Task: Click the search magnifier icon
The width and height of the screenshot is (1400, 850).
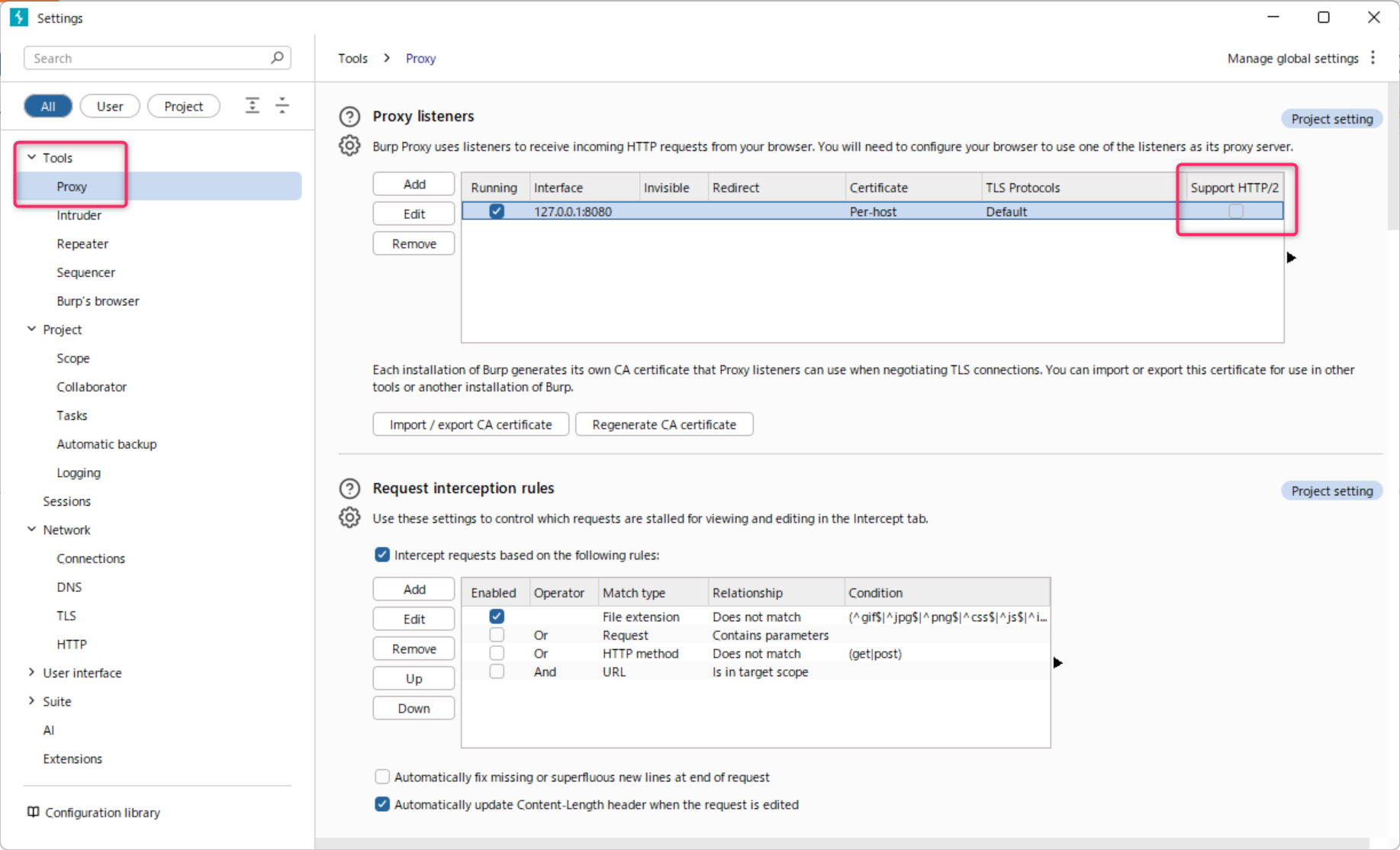Action: point(277,58)
